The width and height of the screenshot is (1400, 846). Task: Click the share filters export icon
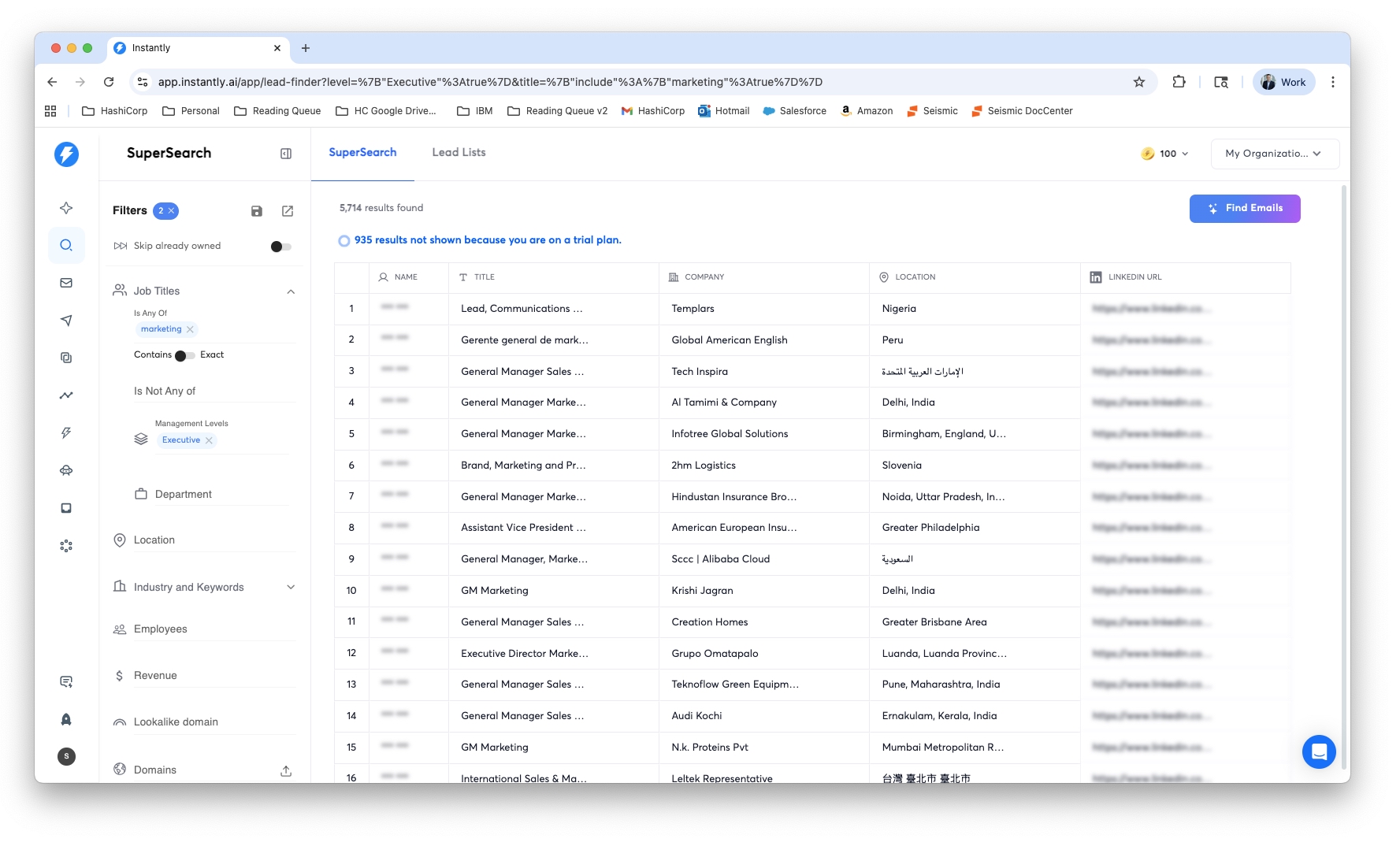click(288, 211)
